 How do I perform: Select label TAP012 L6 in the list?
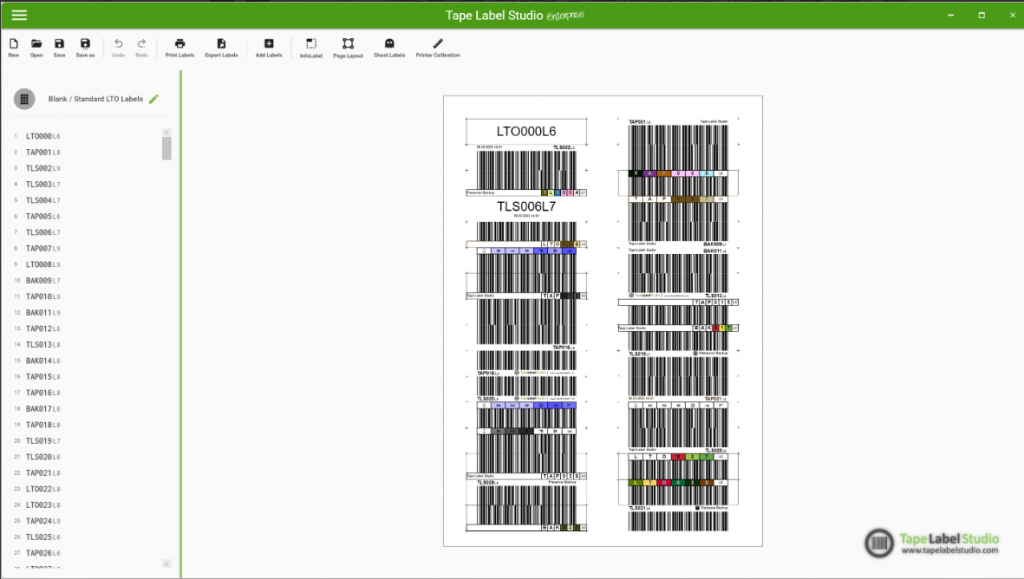coord(43,328)
